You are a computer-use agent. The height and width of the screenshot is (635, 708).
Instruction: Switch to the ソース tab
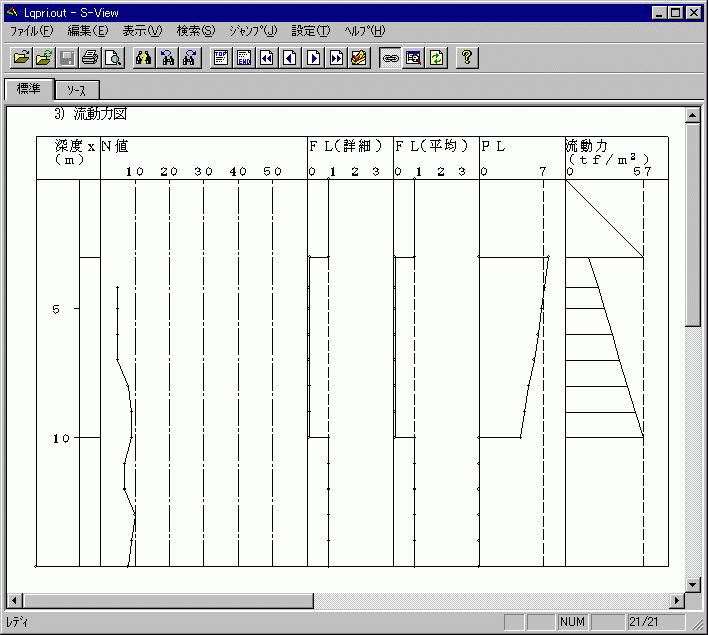(76, 90)
